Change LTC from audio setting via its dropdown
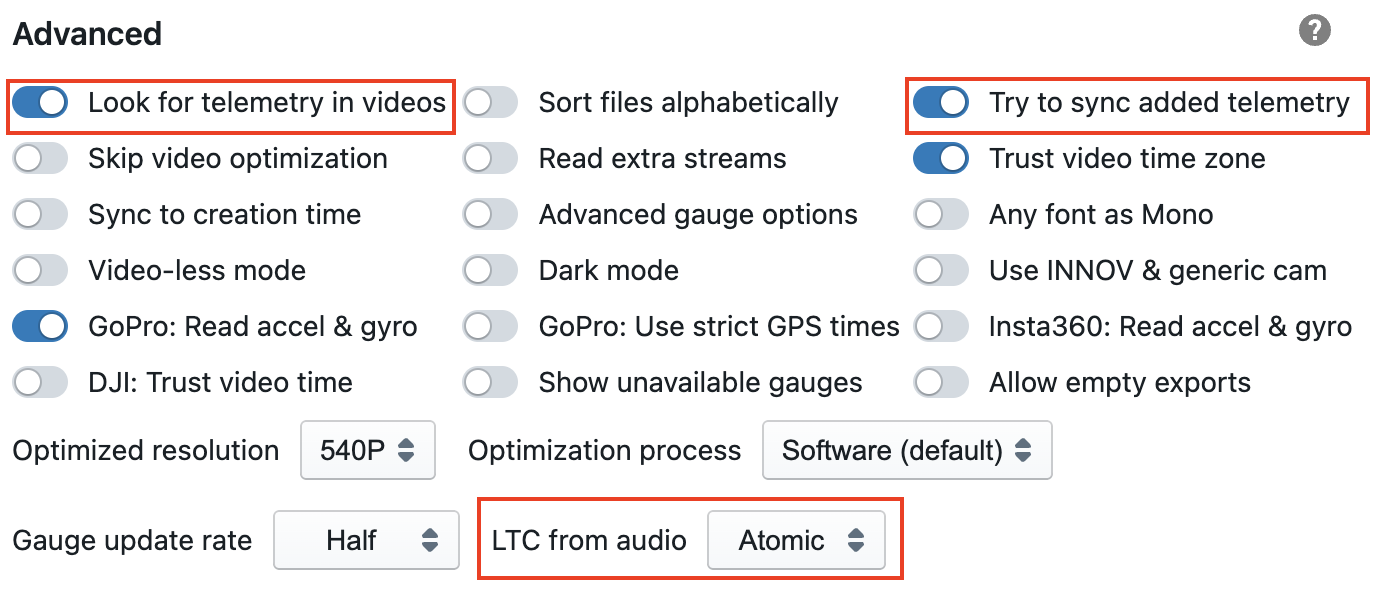 click(797, 540)
